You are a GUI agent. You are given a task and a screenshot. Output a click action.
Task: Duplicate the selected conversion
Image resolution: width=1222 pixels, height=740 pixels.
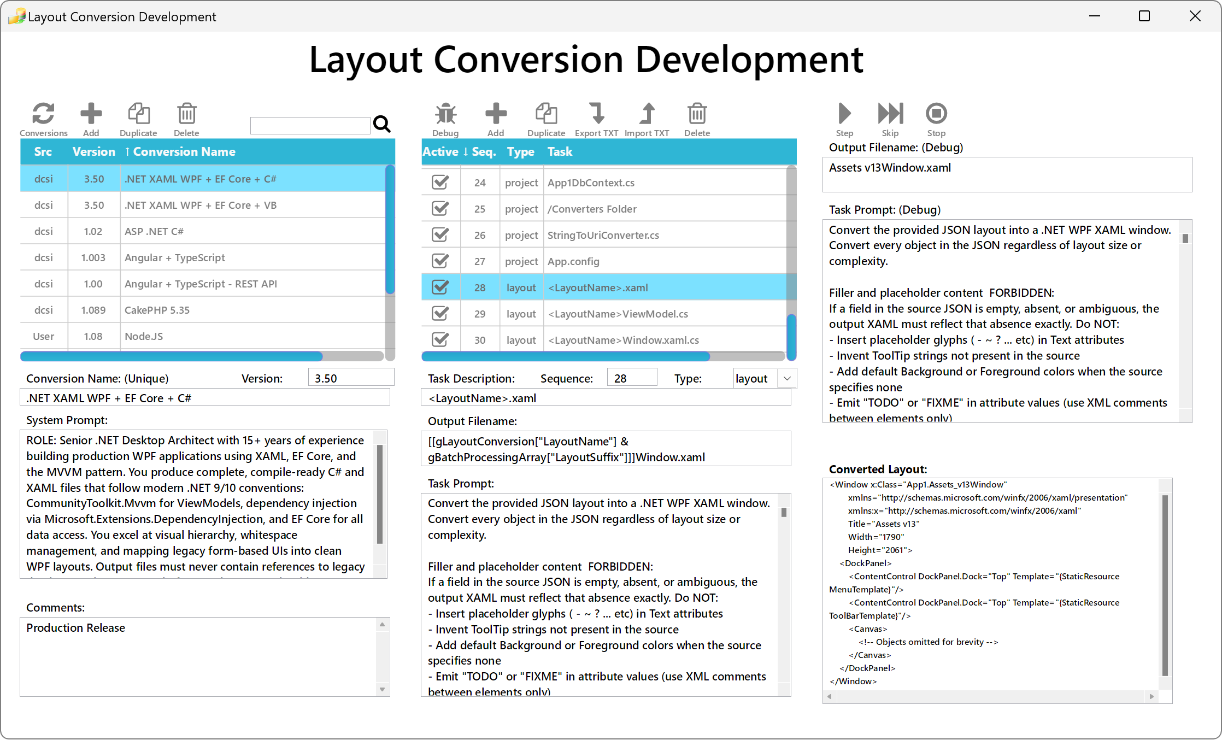click(x=138, y=114)
